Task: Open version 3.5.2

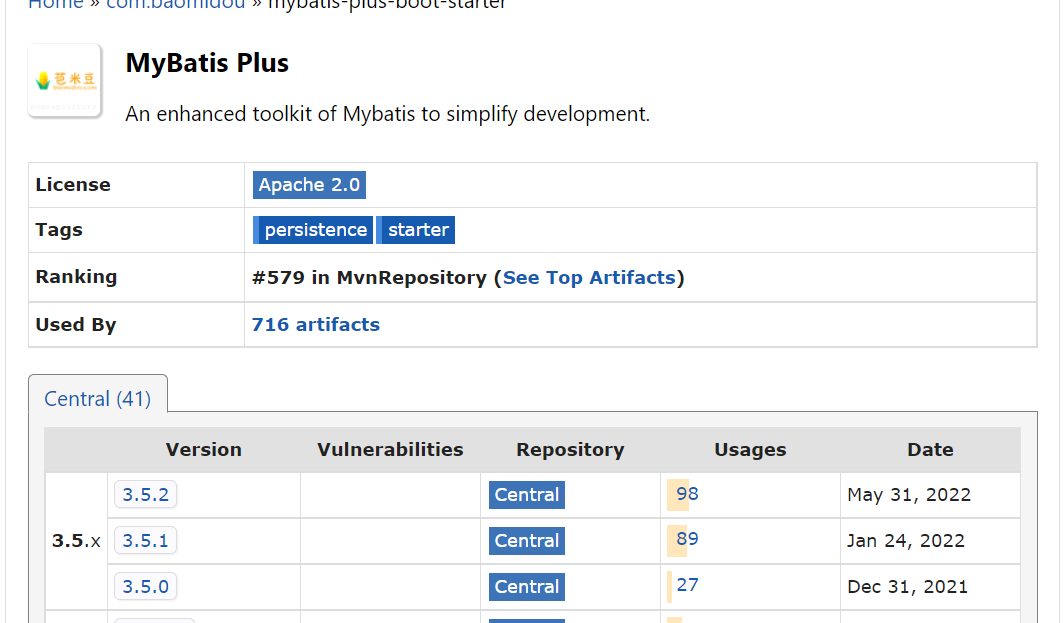Action: 145,495
